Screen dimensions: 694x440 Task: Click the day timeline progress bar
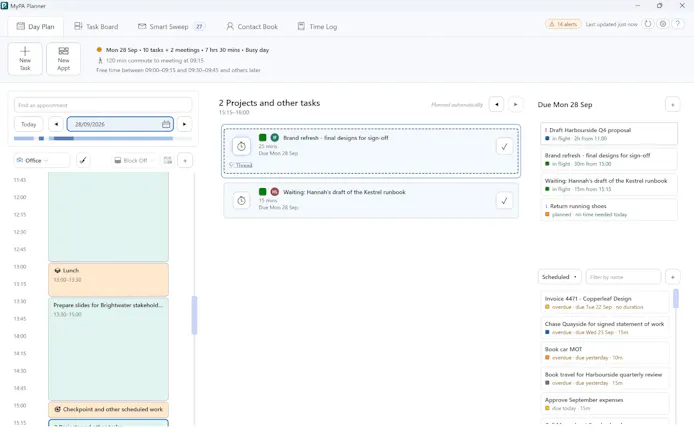[103, 139]
